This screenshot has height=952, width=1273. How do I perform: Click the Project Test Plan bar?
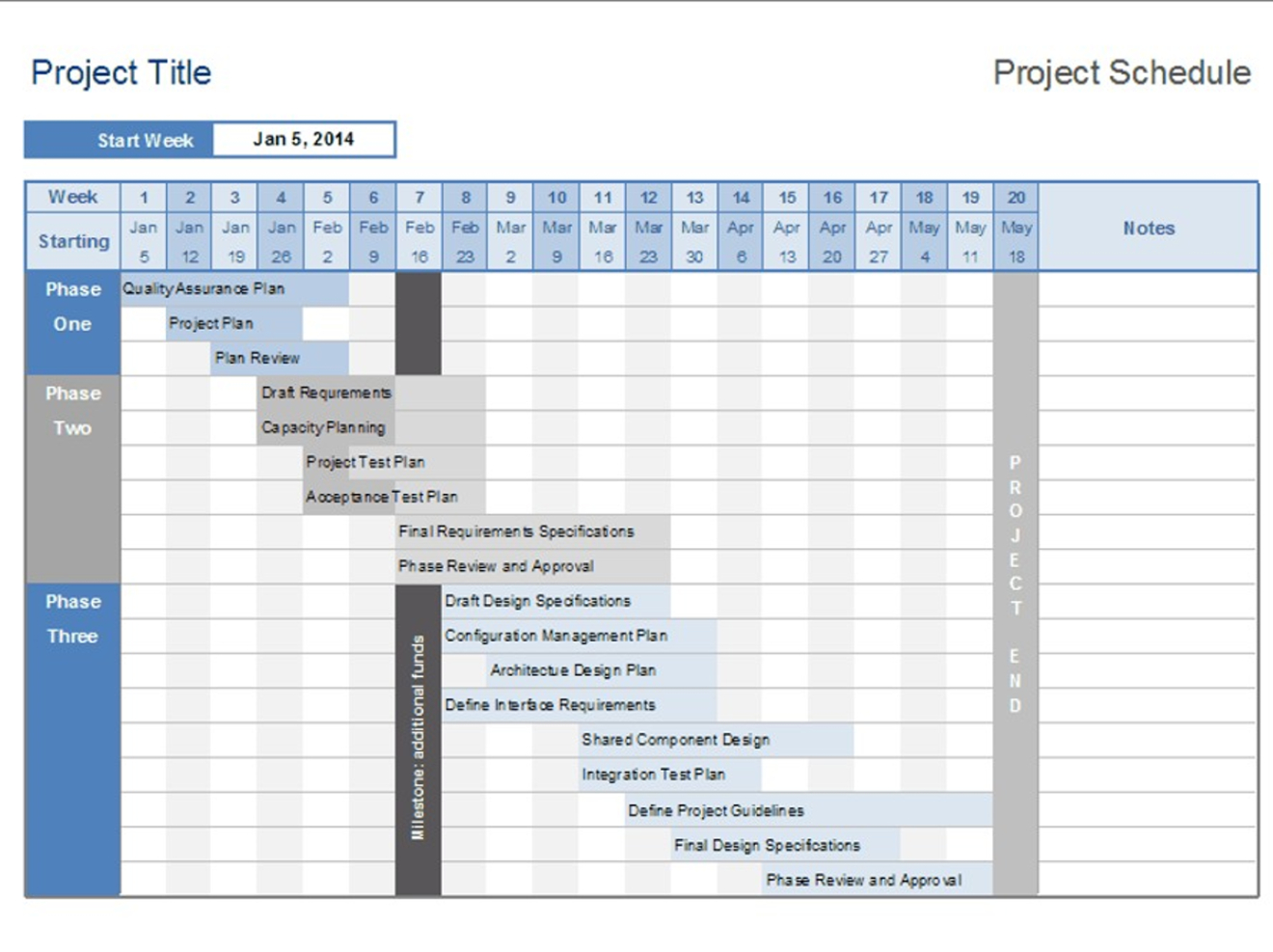click(x=393, y=463)
